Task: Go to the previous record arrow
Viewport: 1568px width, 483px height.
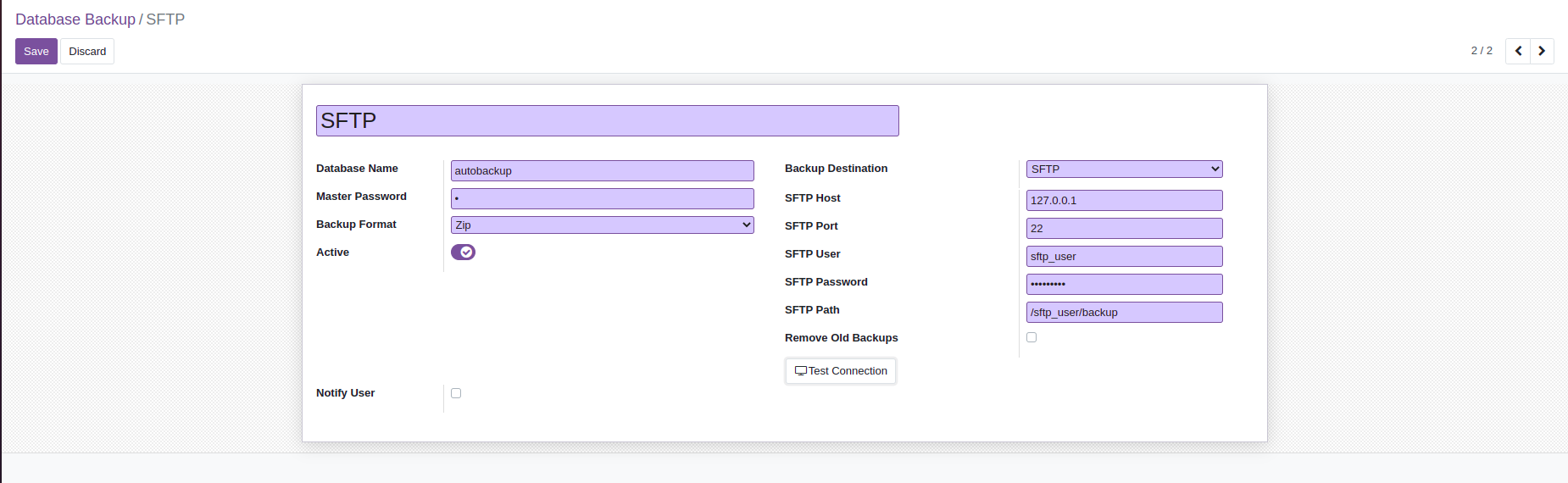Action: click(x=1518, y=51)
